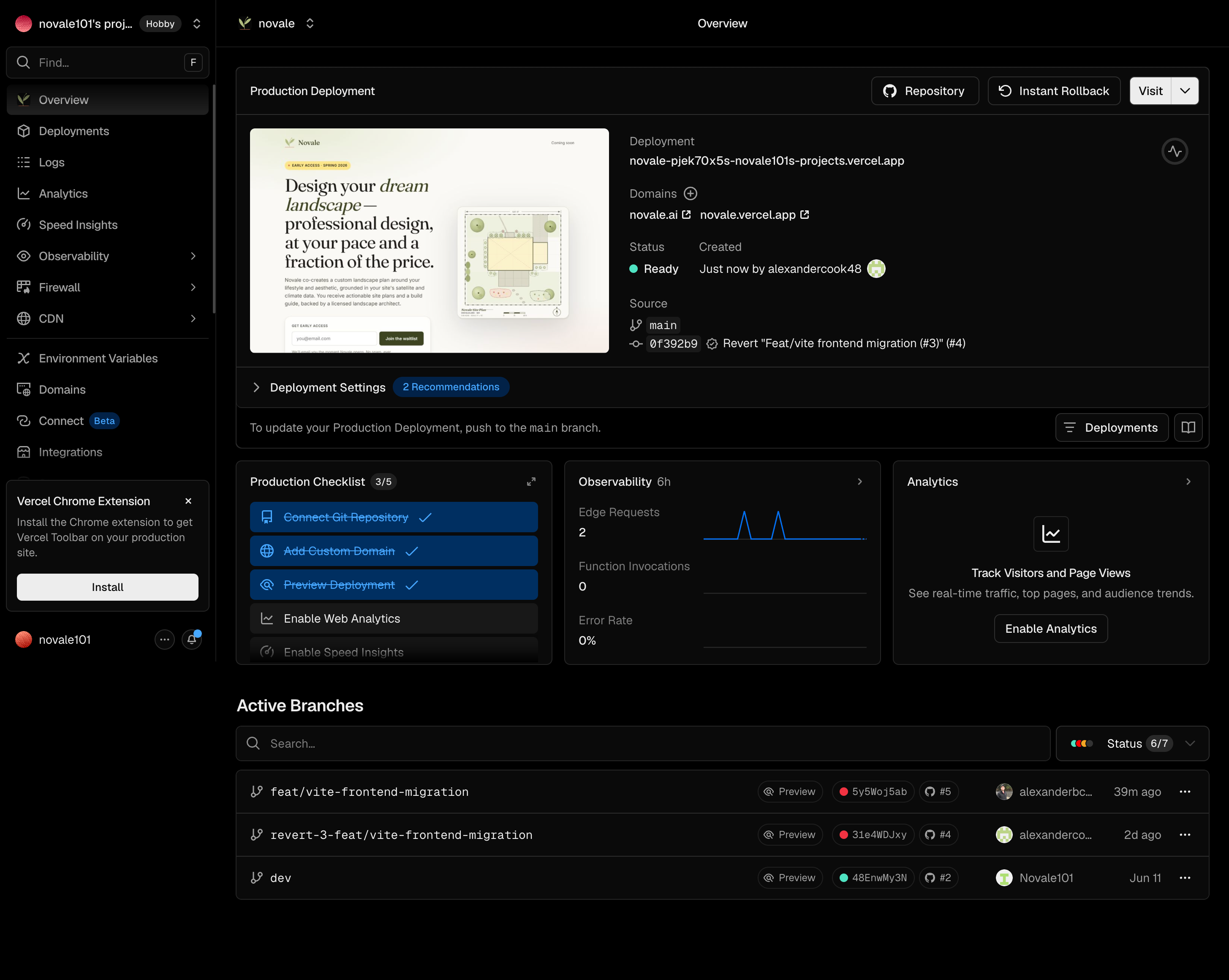Expand the Production Checklist panel icon
This screenshot has width=1229, height=980.
pos(531,482)
